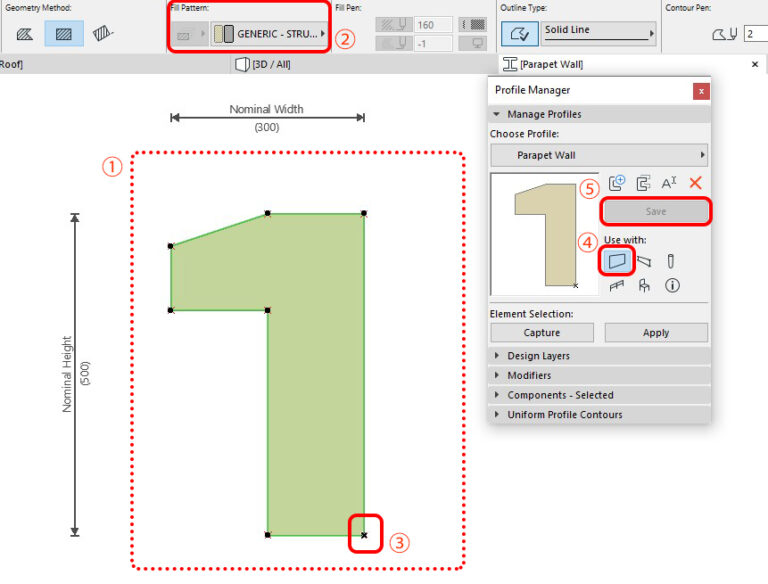Rename the current profile
The height and width of the screenshot is (584, 768).
click(x=669, y=183)
